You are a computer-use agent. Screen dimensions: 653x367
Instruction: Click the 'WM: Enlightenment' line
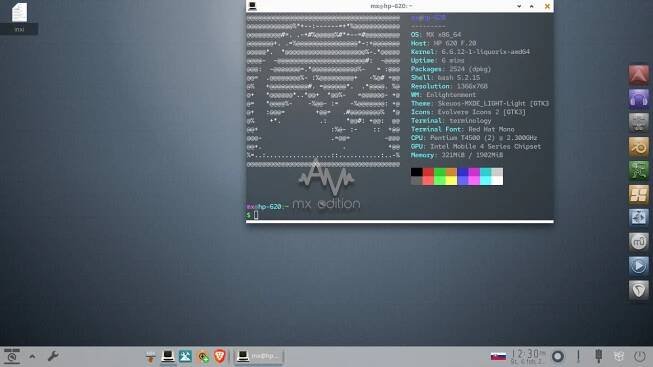point(443,95)
